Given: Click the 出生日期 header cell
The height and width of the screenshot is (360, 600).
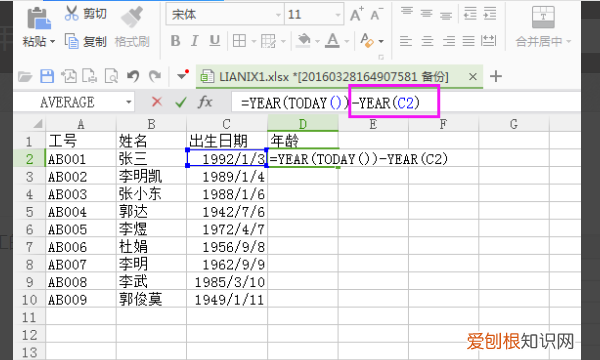Looking at the screenshot, I should (x=227, y=141).
